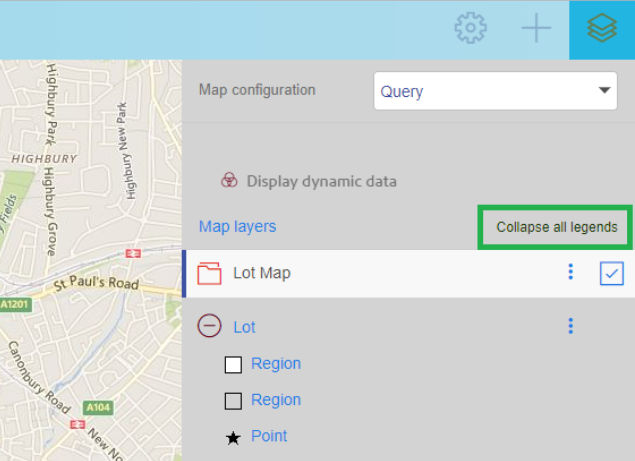The height and width of the screenshot is (461, 635).
Task: Click the Lot Map layer name
Action: (262, 273)
